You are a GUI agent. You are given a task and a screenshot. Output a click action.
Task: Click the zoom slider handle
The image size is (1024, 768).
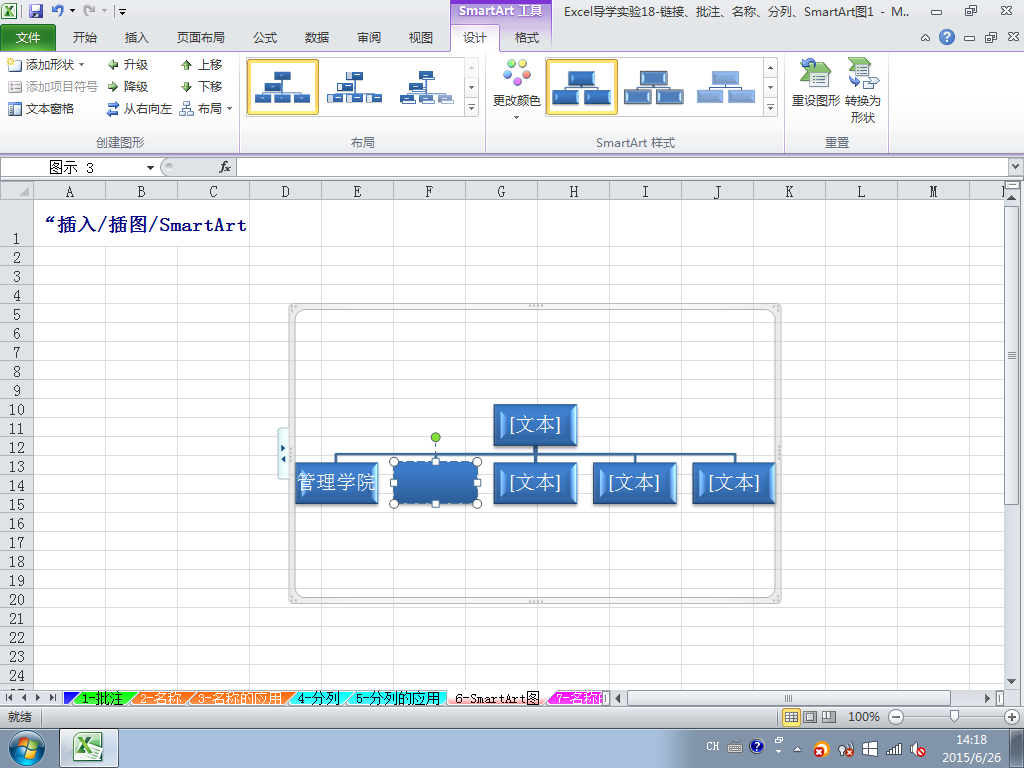(954, 716)
